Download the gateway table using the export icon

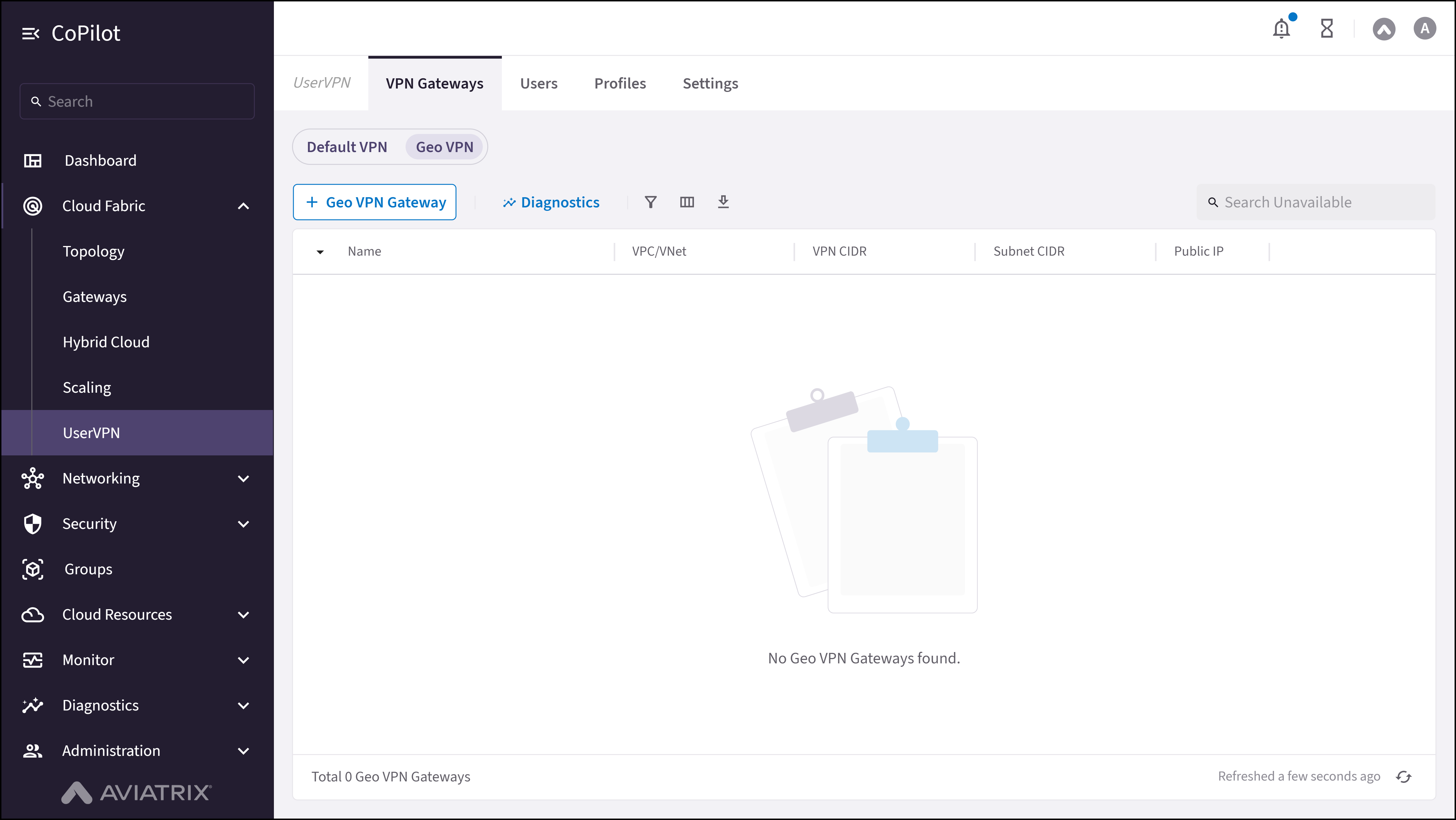723,202
